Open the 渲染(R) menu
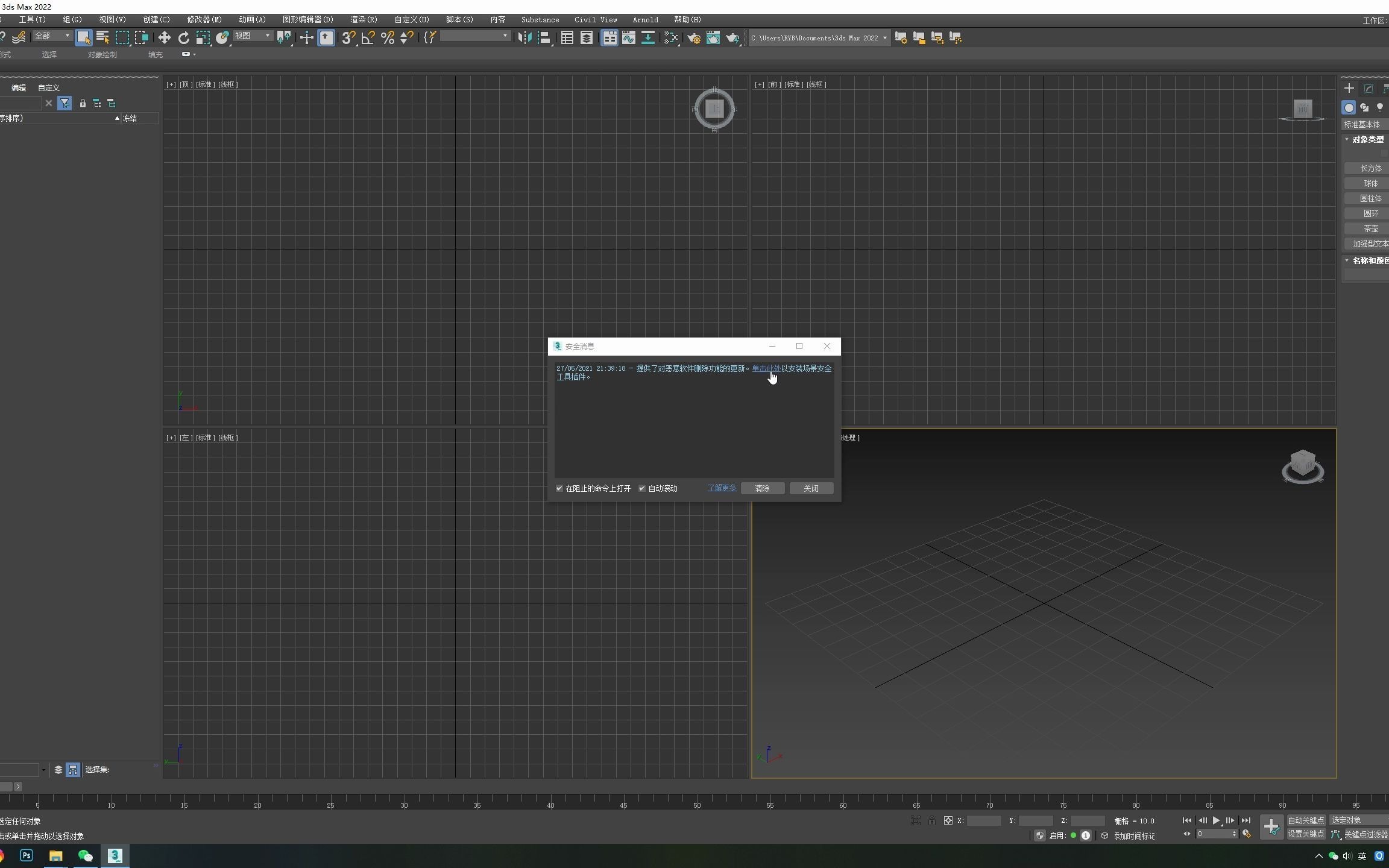The image size is (1389, 868). [362, 19]
